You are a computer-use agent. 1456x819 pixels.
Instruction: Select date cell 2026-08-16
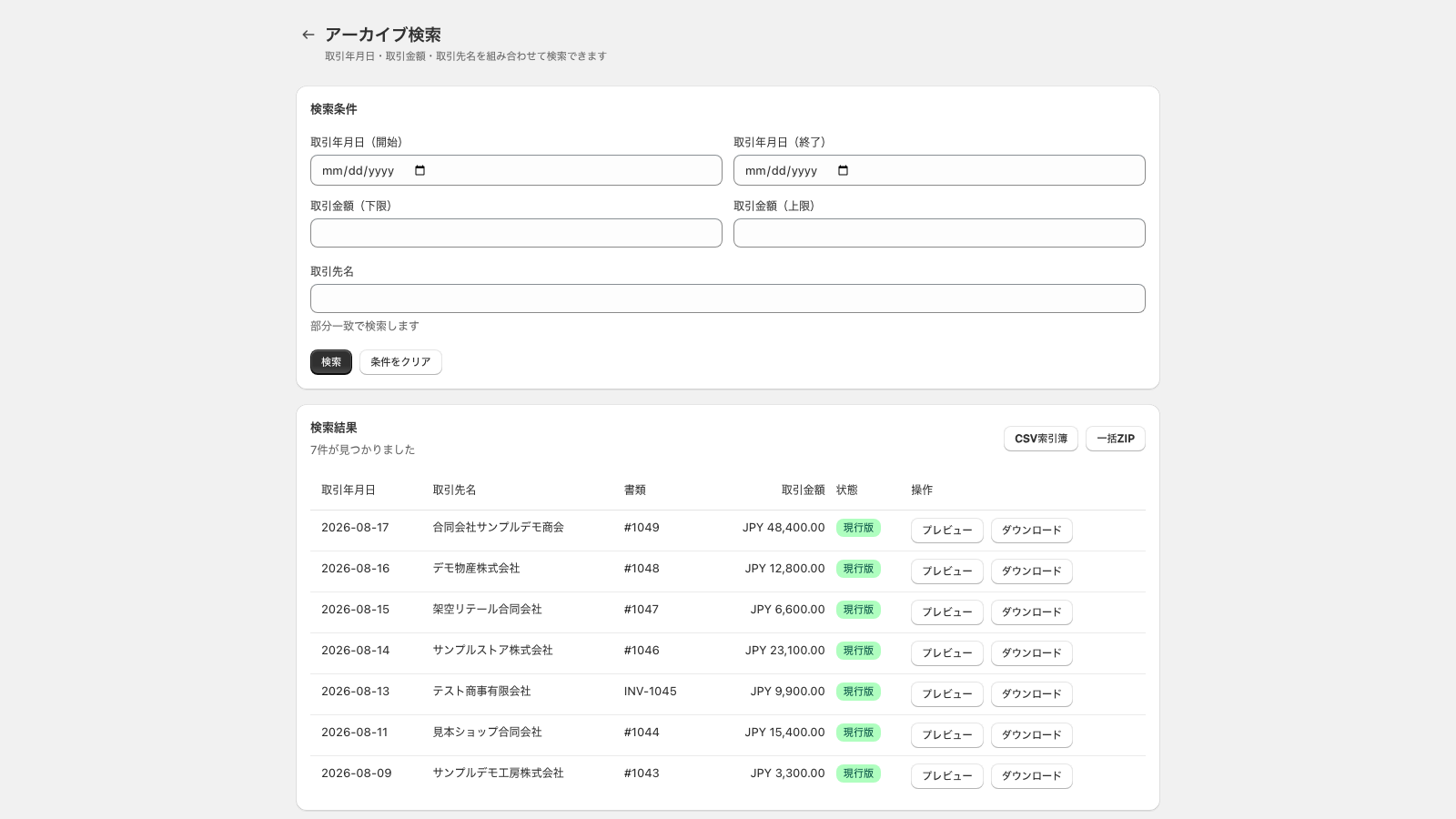coord(355,568)
